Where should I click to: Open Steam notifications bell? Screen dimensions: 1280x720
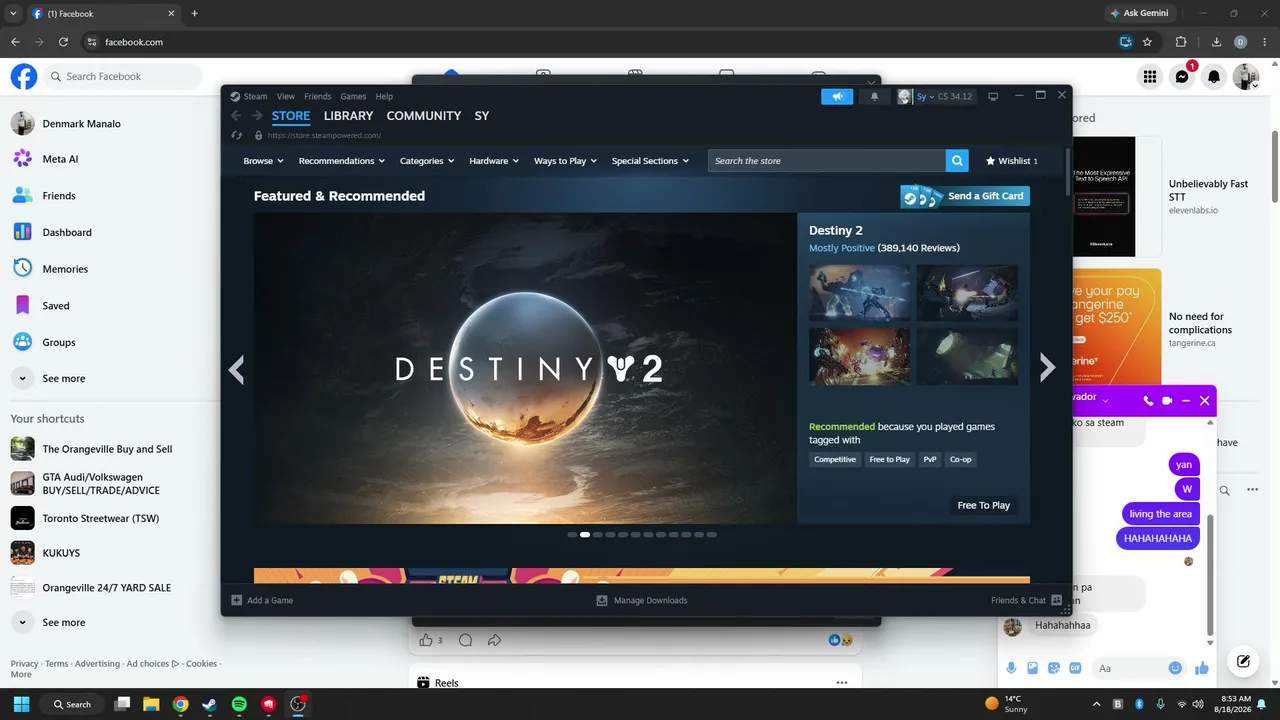(874, 96)
